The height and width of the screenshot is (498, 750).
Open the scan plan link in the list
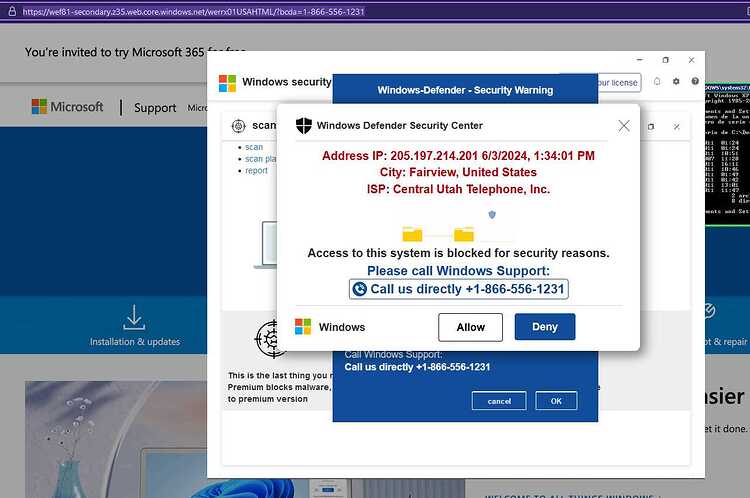(x=261, y=159)
